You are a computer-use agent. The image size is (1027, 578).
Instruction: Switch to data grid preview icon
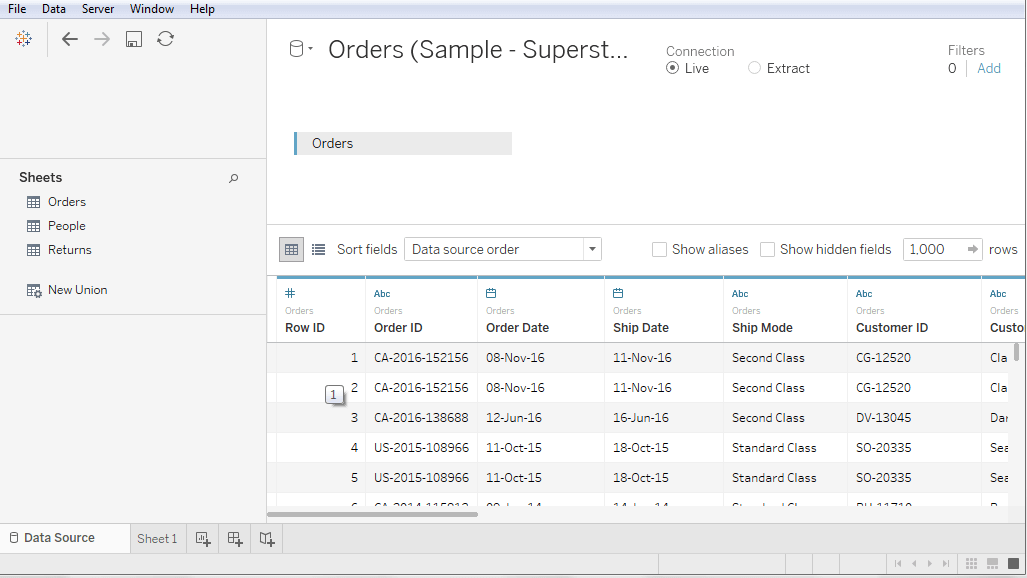coord(291,250)
